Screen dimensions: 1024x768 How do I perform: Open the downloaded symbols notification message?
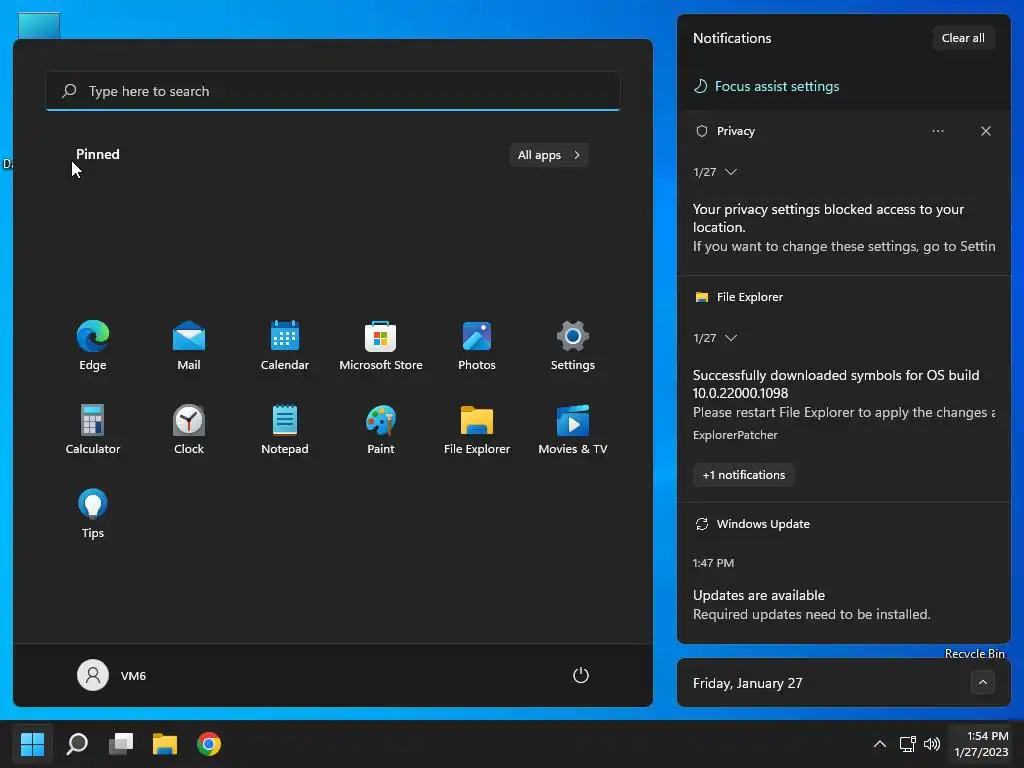point(844,393)
